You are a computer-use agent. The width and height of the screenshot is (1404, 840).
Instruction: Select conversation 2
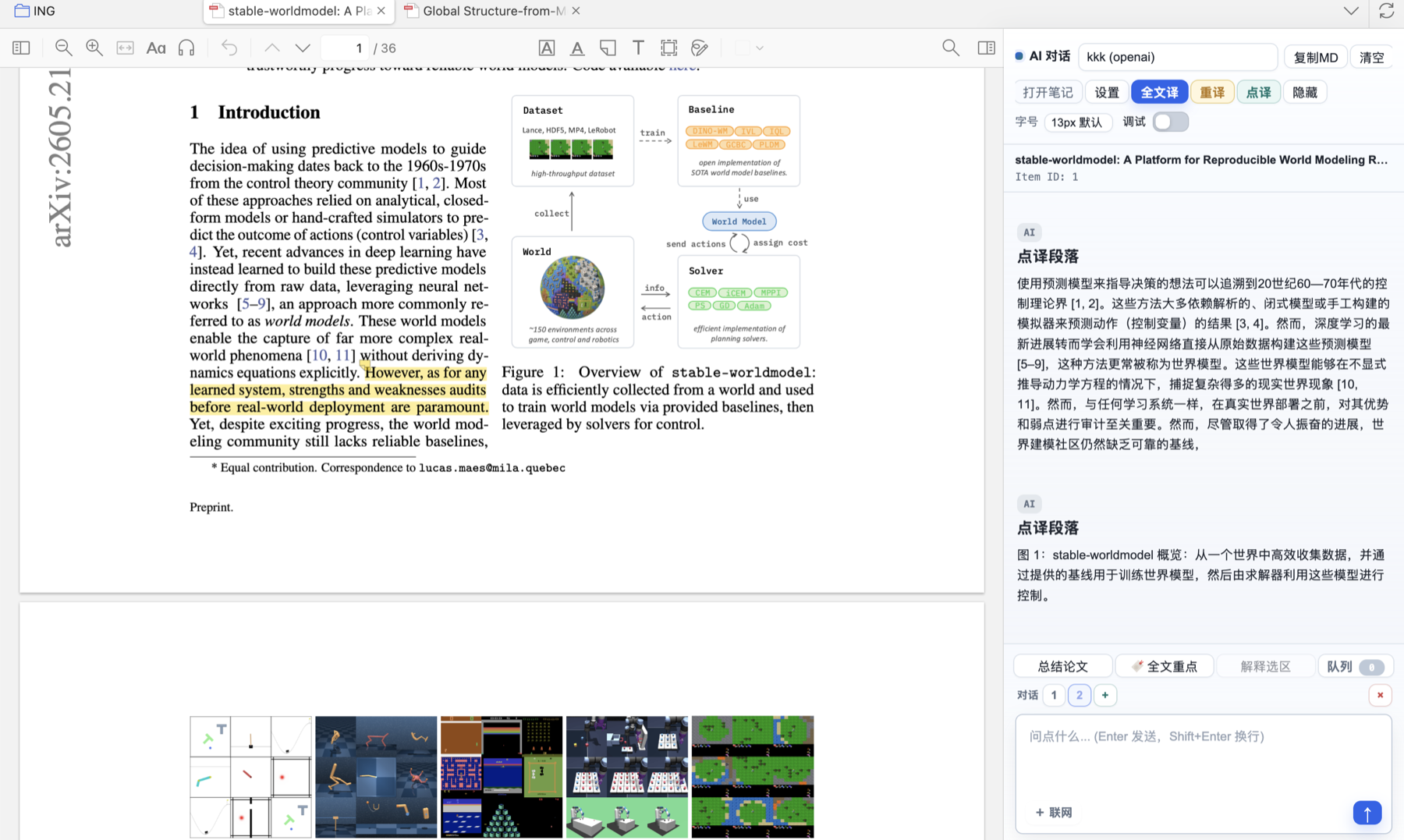coord(1080,695)
